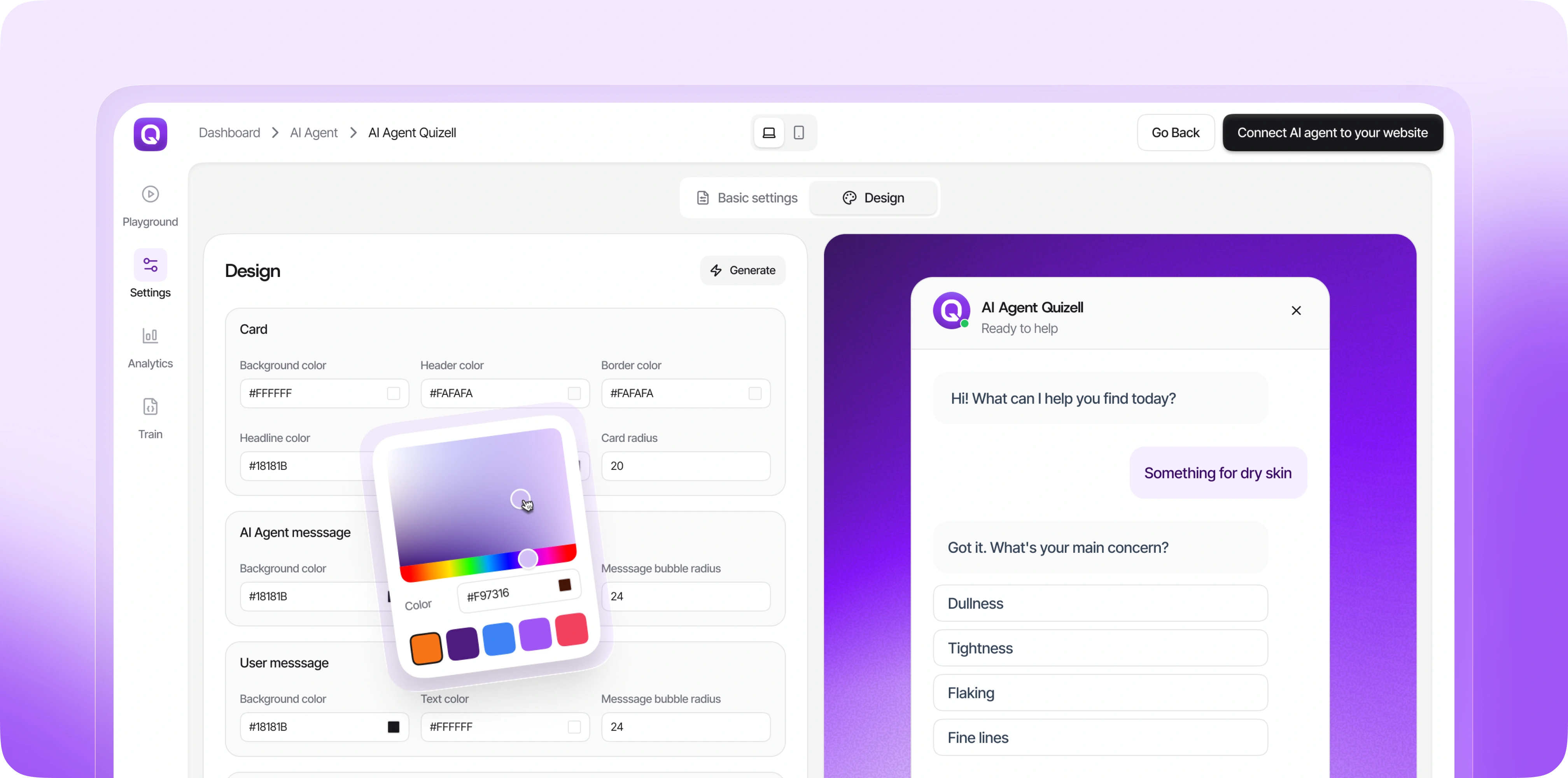Click User message Background color field
Screen dimensions: 1568x778
click(324, 727)
